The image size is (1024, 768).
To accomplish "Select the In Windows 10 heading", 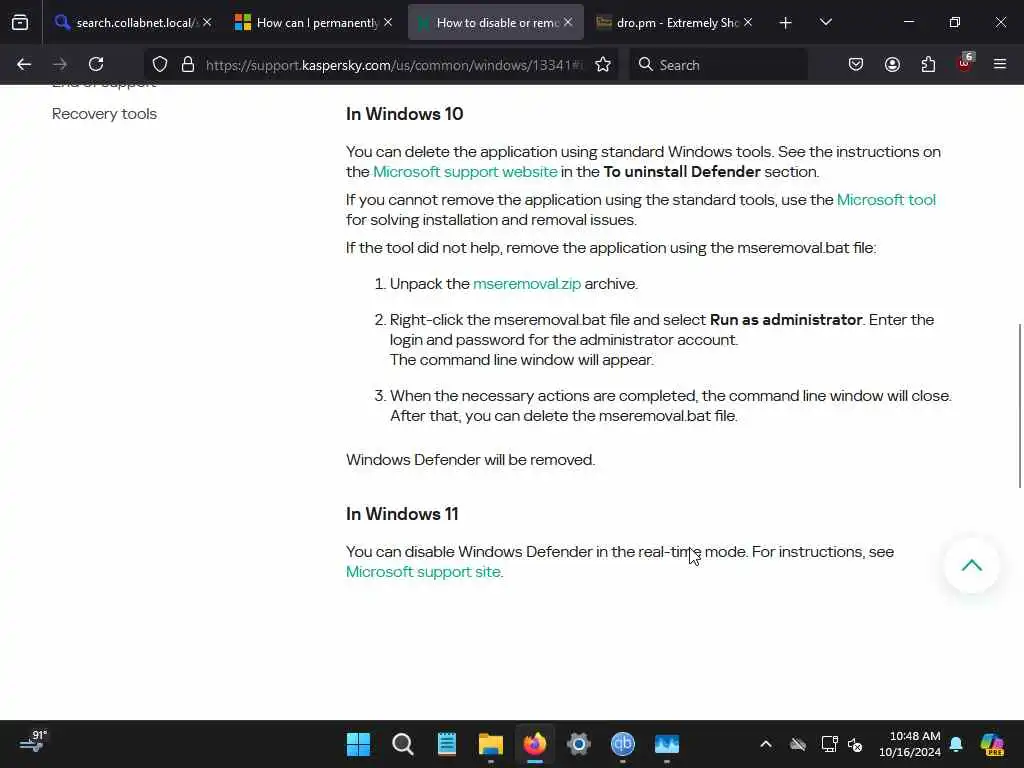I will coord(404,114).
